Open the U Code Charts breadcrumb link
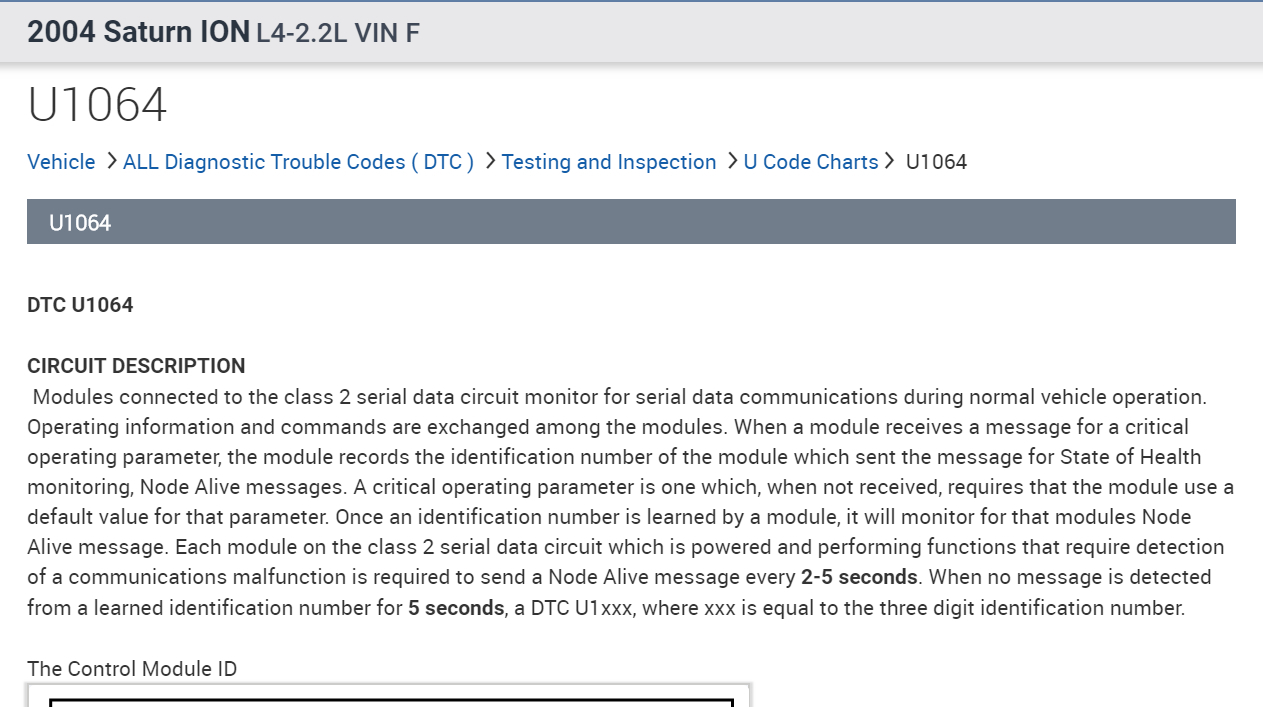The width and height of the screenshot is (1263, 707). click(x=810, y=162)
